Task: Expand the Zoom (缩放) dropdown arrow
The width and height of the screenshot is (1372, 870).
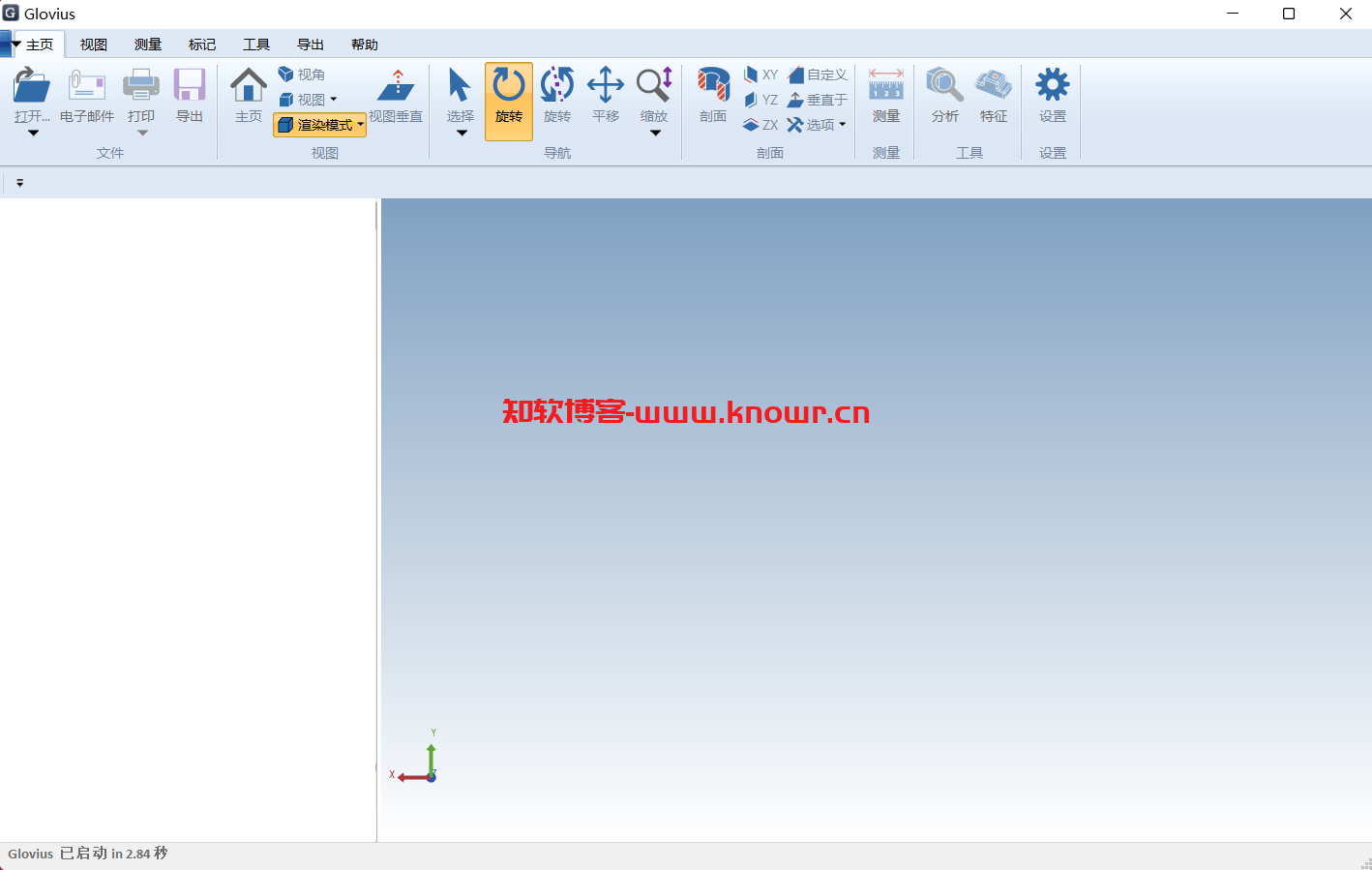Action: pos(655,134)
